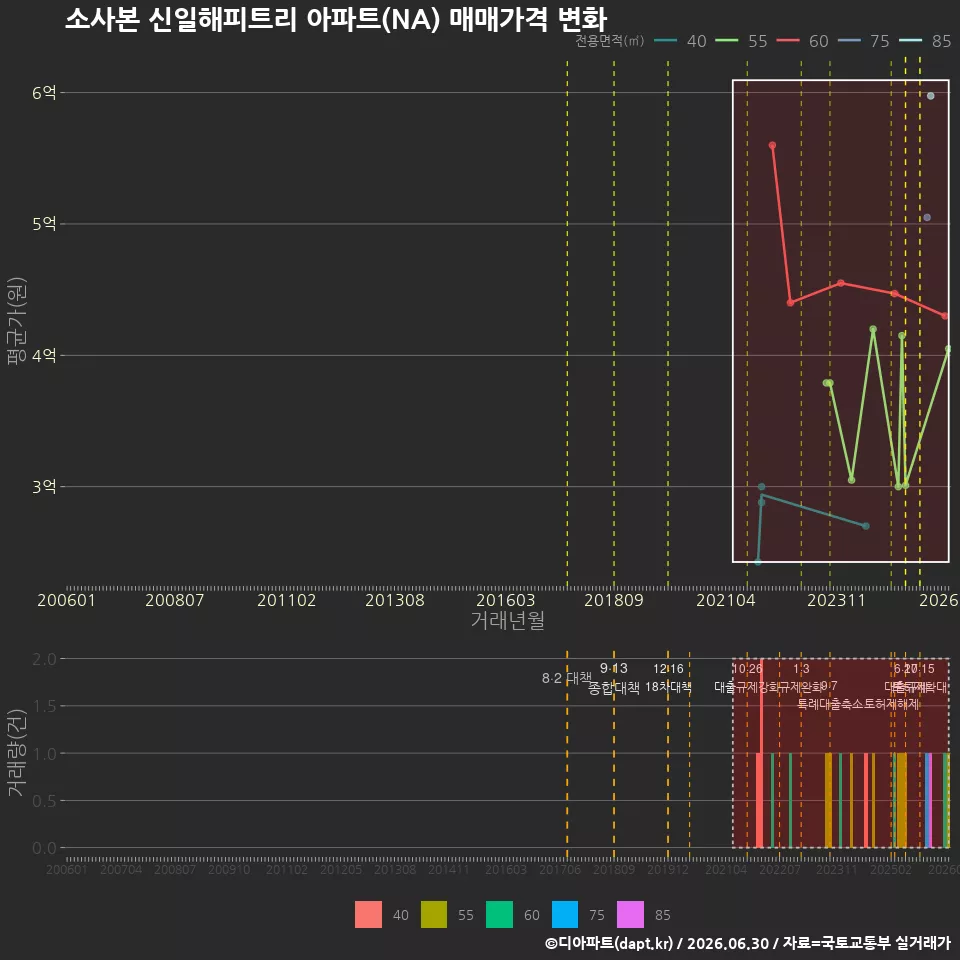The height and width of the screenshot is (960, 960).
Task: Select the 60㎡ line entry in top legend
Action: point(803,41)
